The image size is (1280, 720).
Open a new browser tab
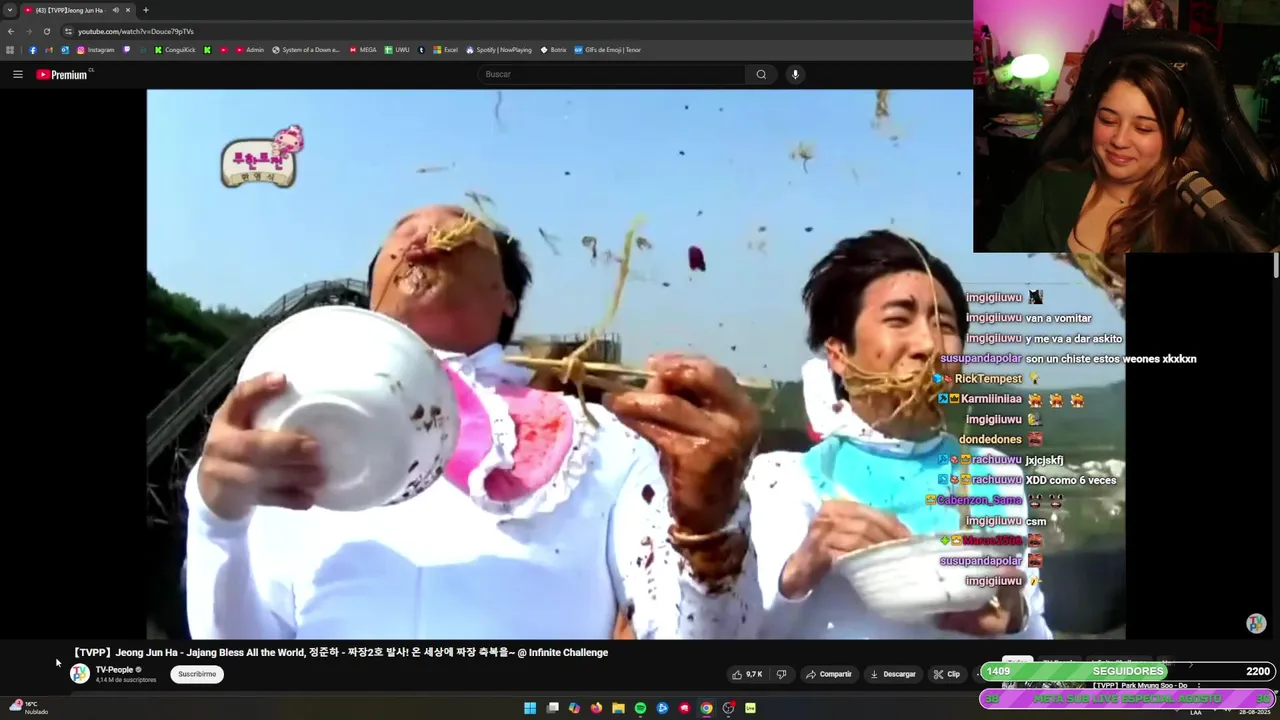146,10
